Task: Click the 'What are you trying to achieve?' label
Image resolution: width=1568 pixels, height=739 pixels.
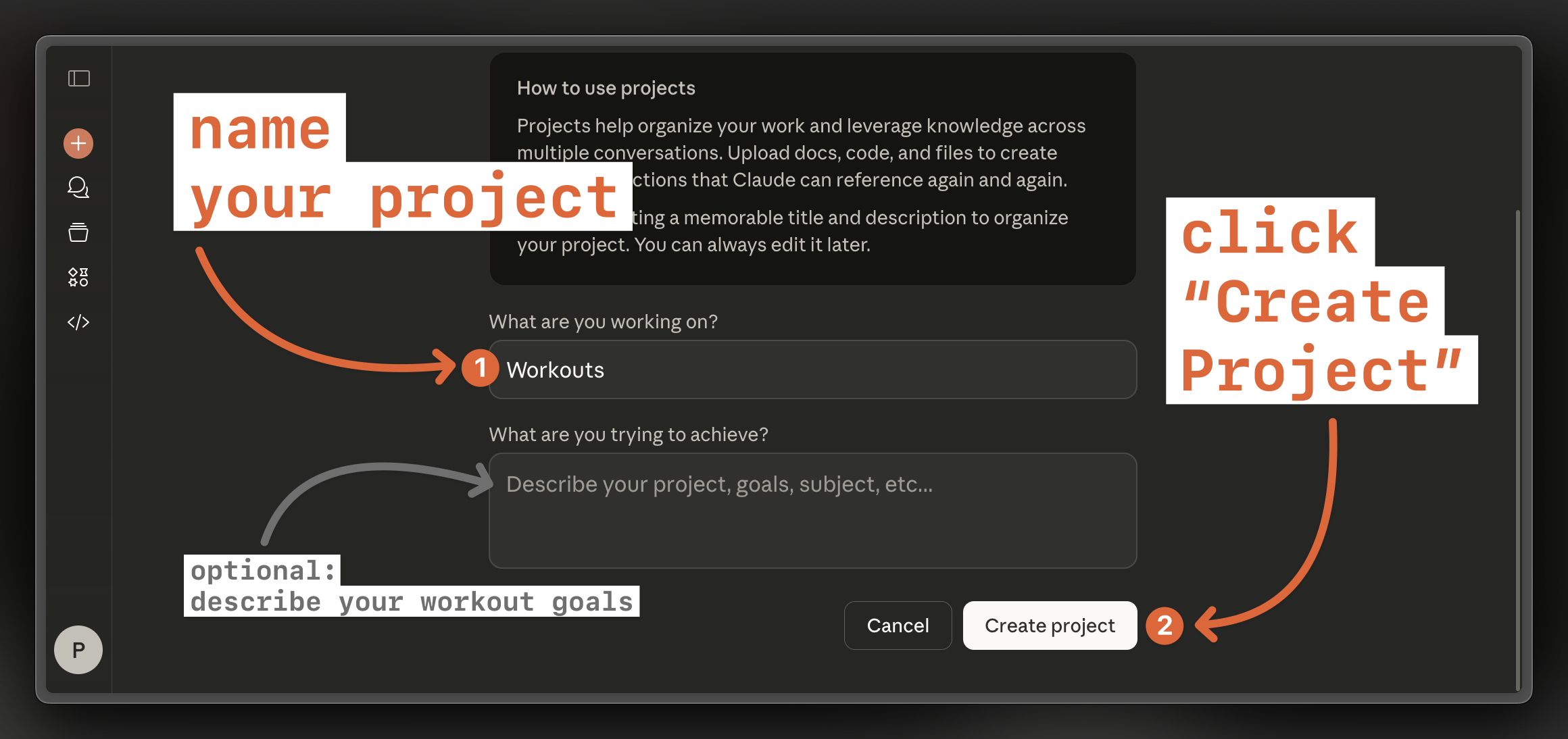Action: (x=628, y=434)
